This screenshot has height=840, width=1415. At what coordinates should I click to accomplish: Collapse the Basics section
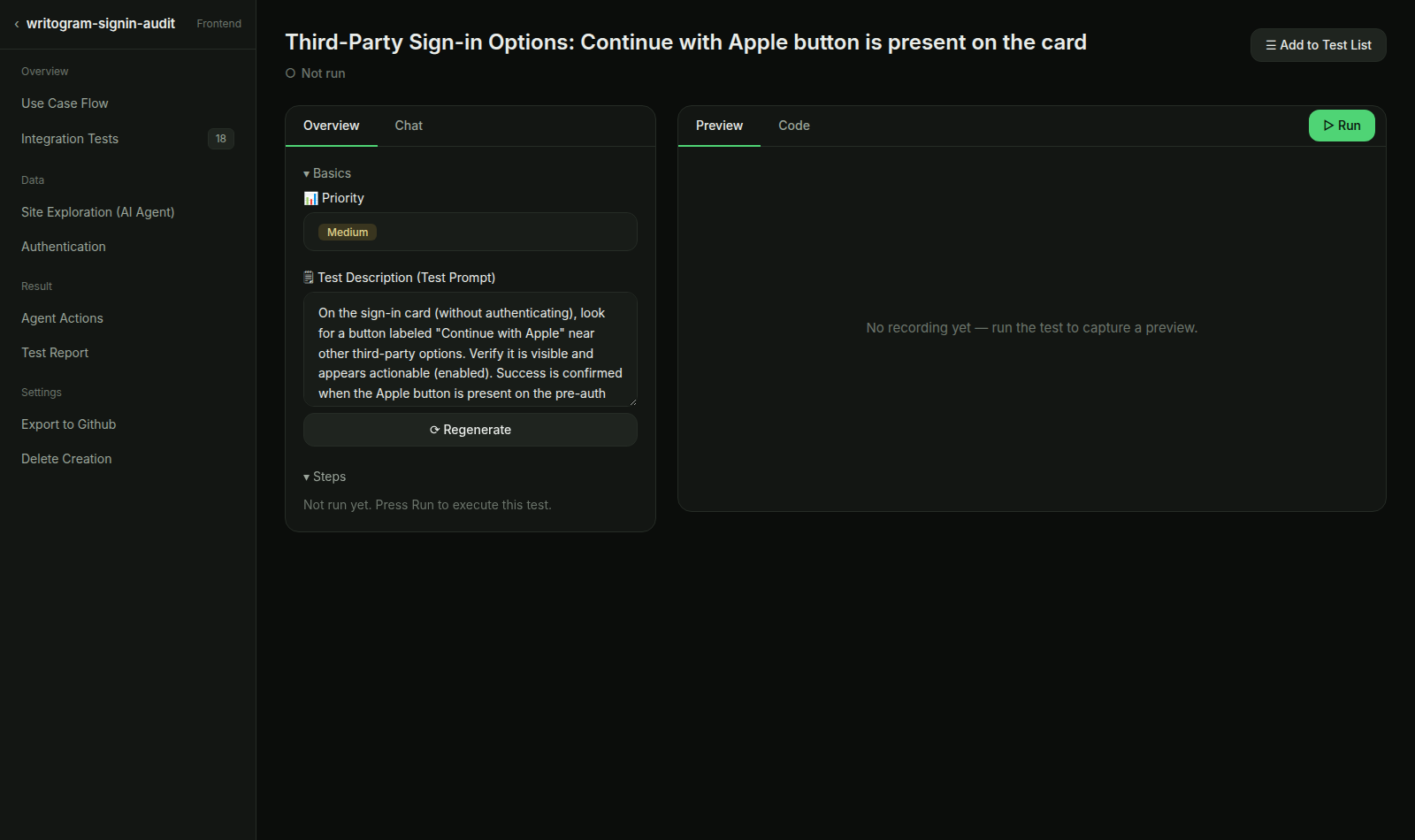pyautogui.click(x=327, y=173)
